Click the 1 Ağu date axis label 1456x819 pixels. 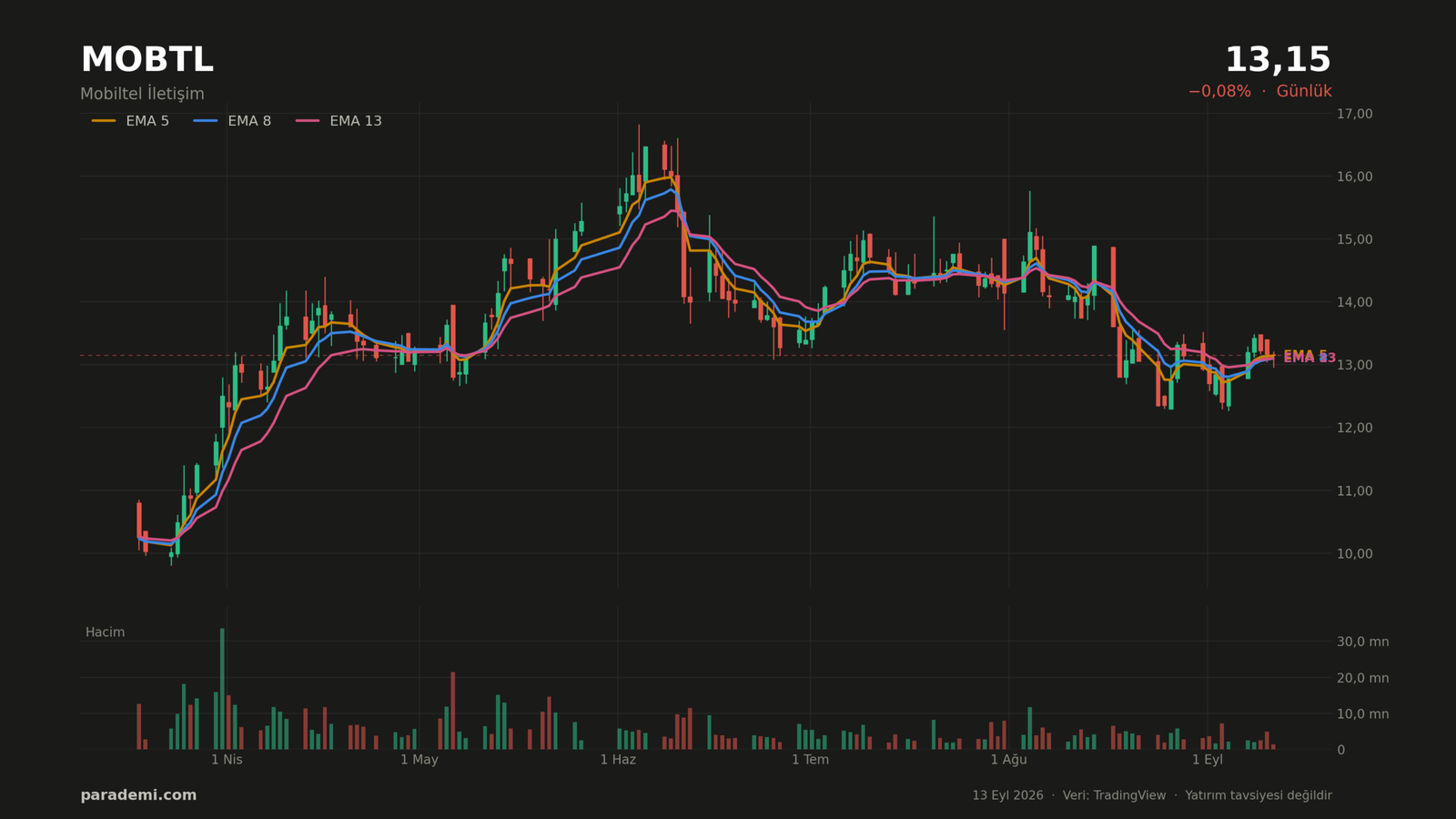coord(1008,760)
